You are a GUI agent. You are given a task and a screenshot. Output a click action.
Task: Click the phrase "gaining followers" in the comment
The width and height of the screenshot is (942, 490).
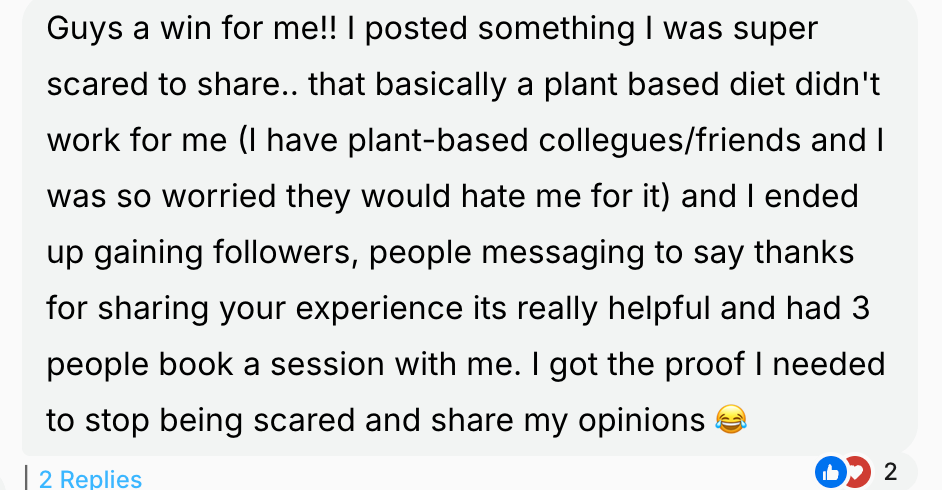pyautogui.click(x=222, y=253)
